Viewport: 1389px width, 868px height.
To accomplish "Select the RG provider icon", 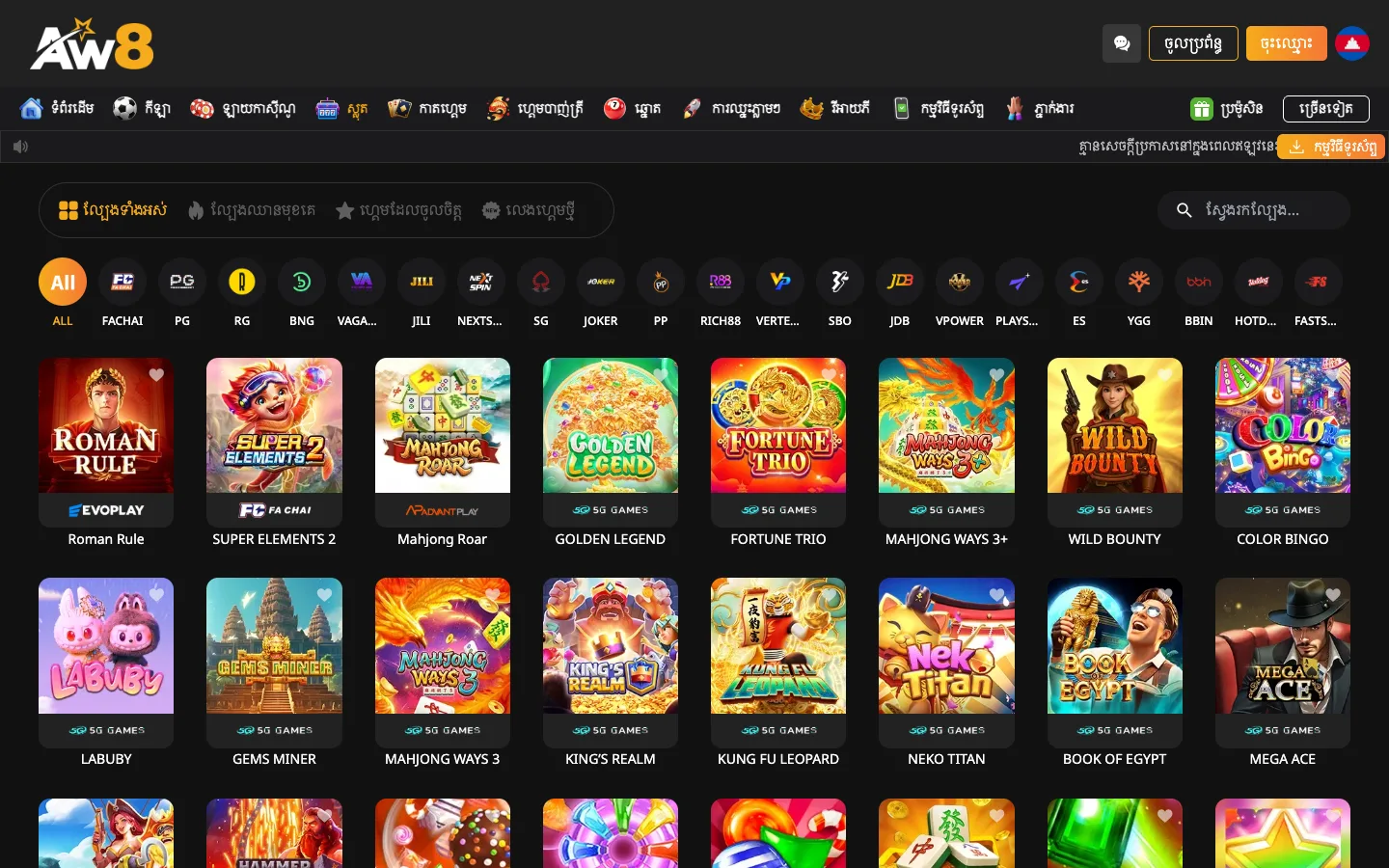I will [242, 282].
